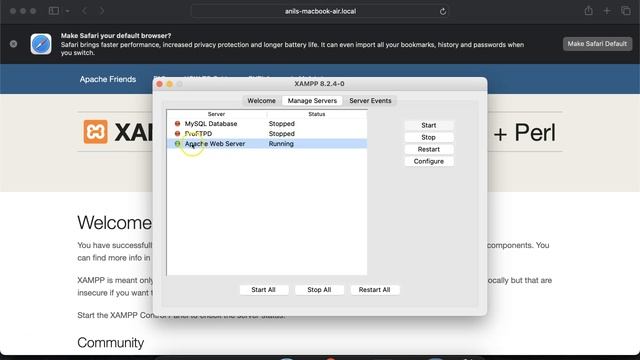
Task: Open the Server Events tab
Action: click(x=370, y=100)
